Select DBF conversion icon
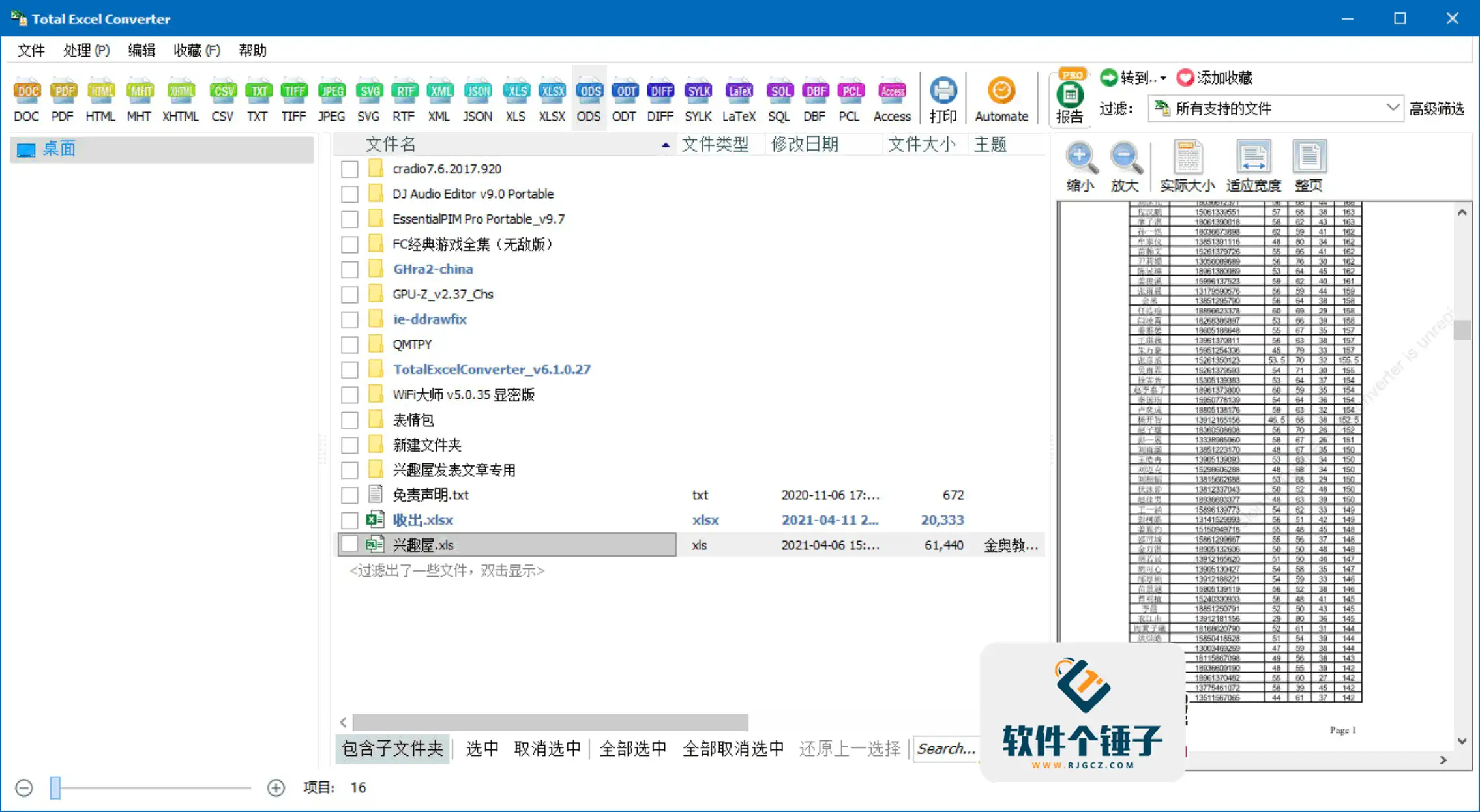 815,100
